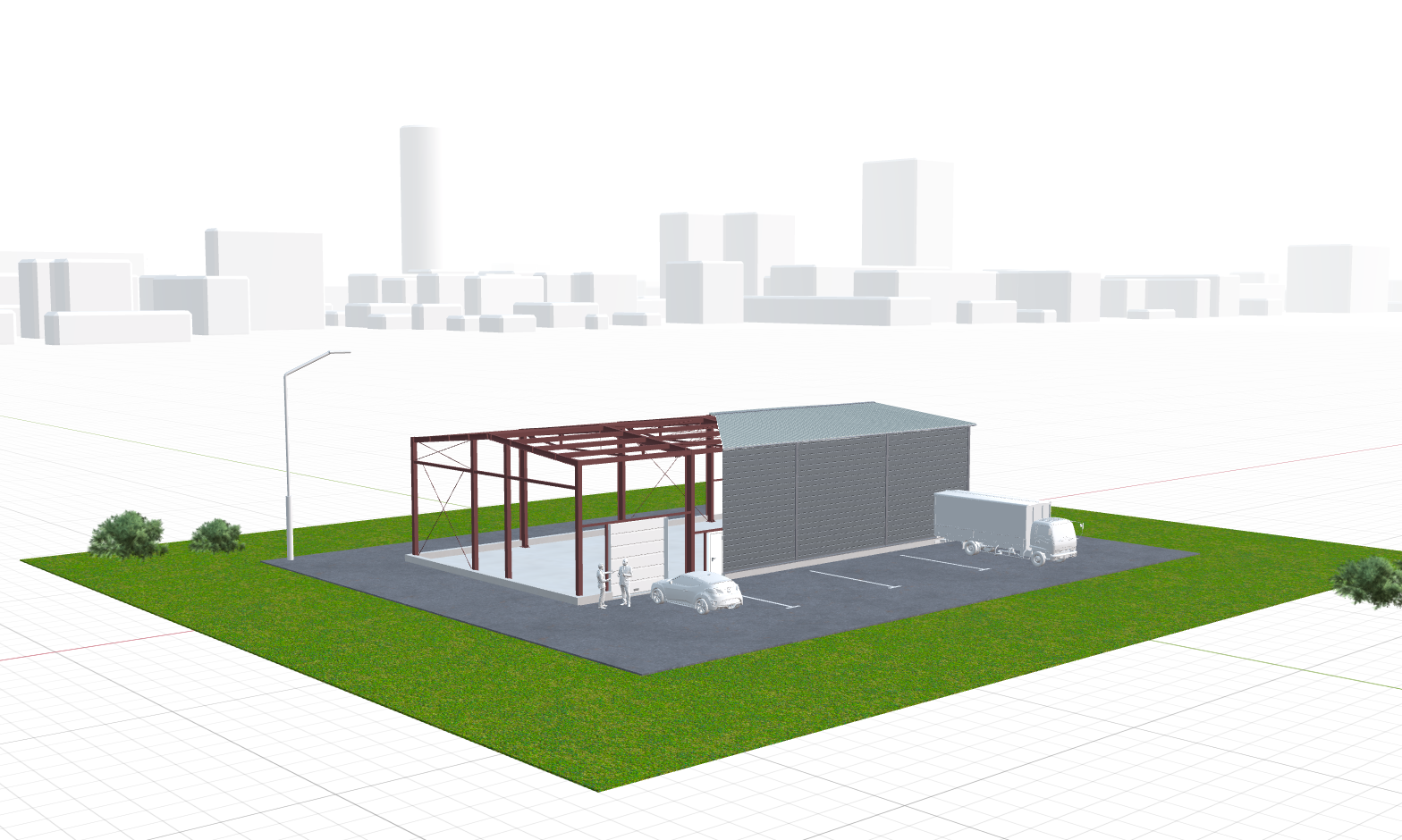Select the white car model
The height and width of the screenshot is (840, 1402).
[x=697, y=592]
